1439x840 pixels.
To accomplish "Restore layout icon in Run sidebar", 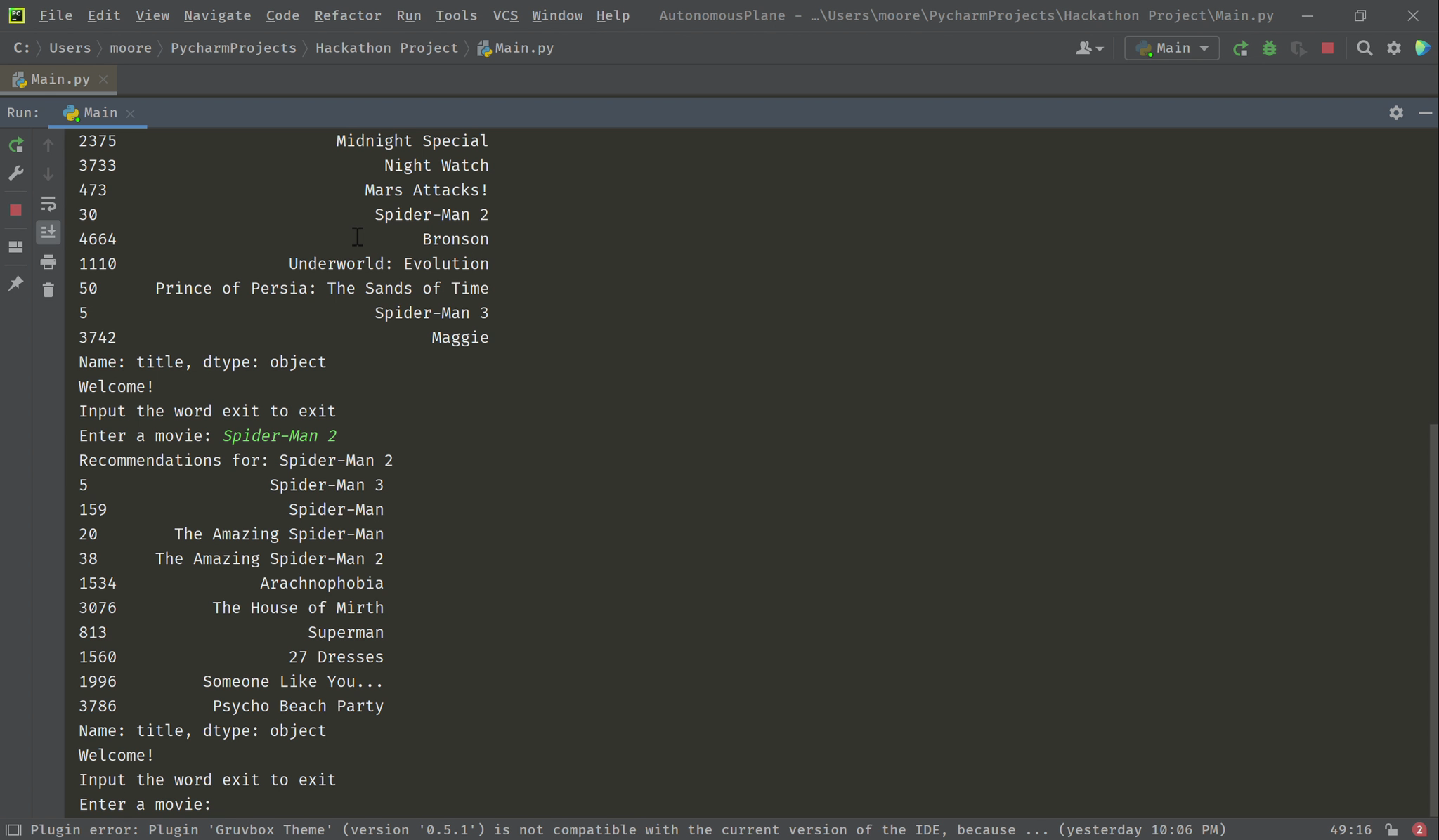I will (x=15, y=247).
